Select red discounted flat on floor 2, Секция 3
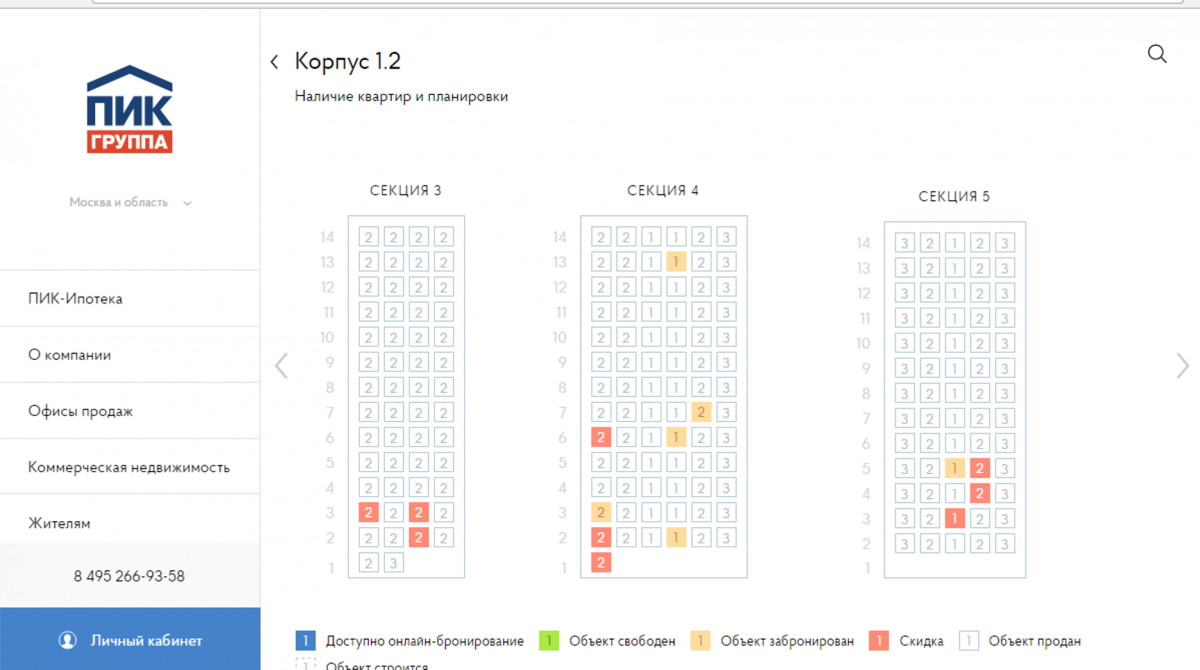 tap(419, 538)
